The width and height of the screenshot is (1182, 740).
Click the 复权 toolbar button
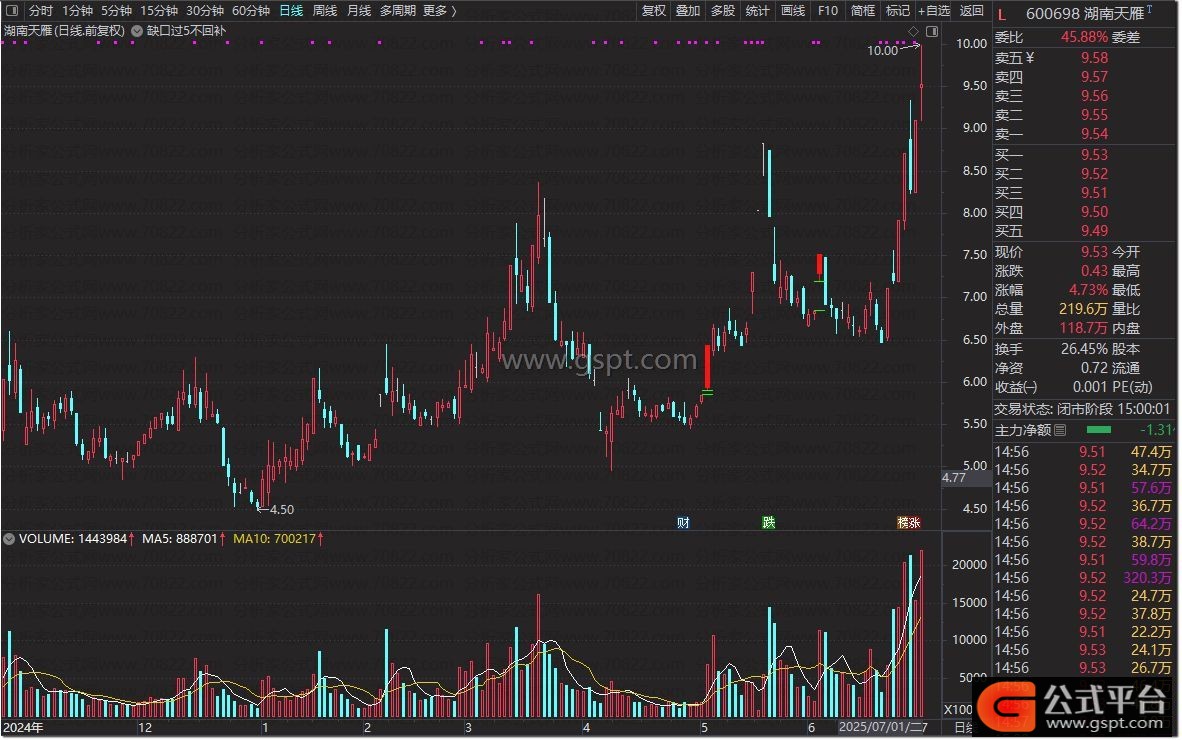(654, 11)
